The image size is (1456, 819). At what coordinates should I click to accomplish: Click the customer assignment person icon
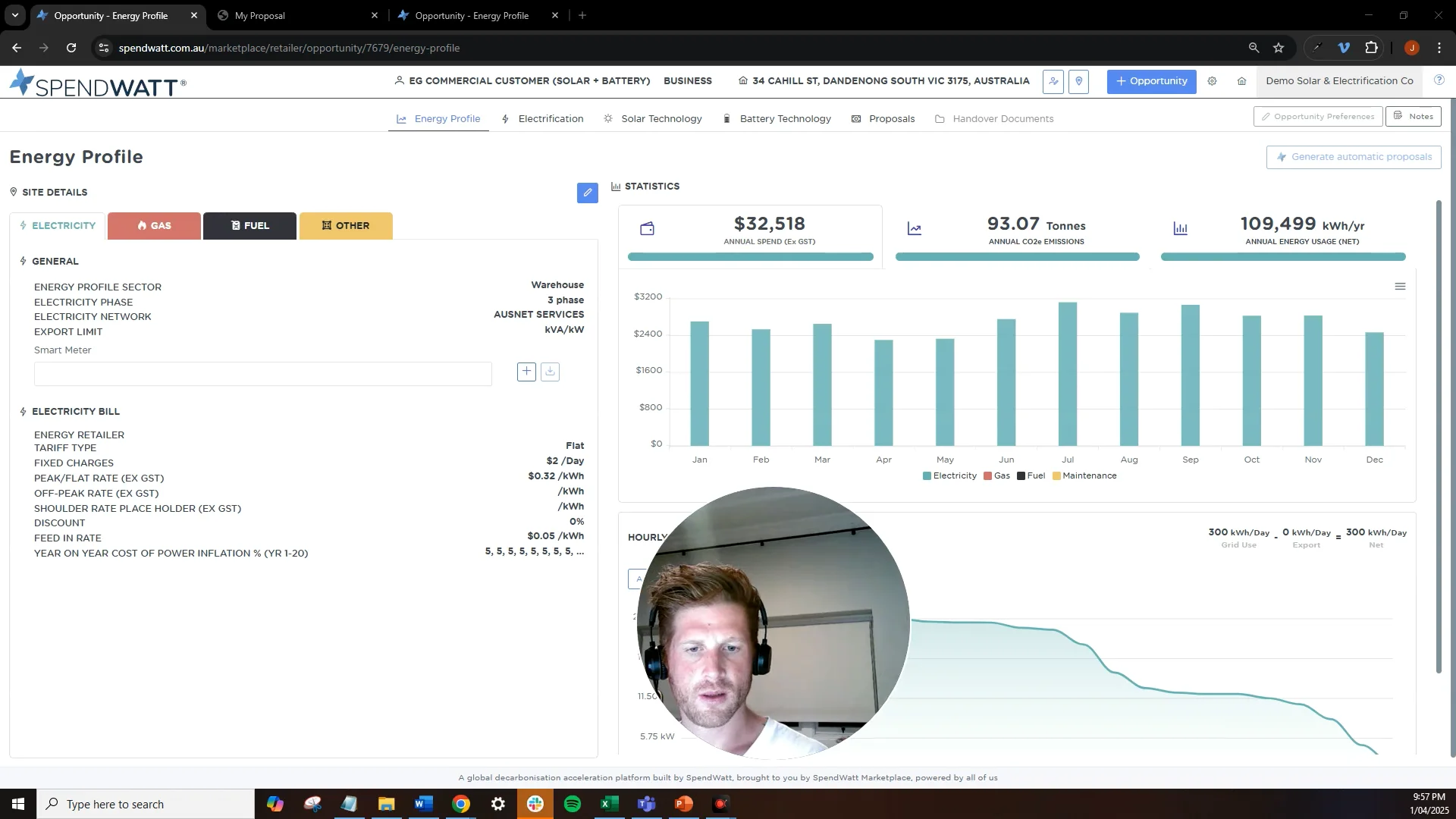click(x=1053, y=81)
